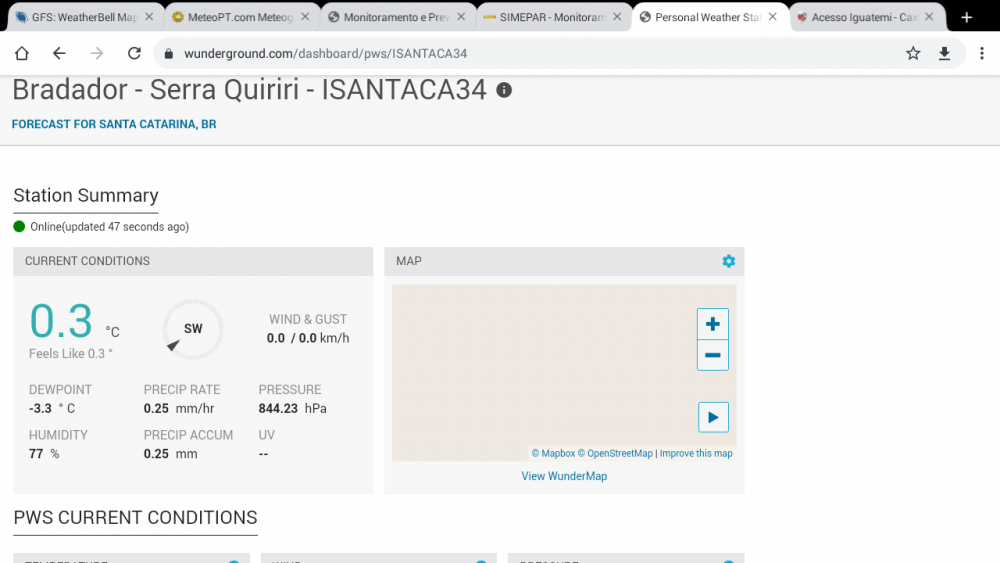This screenshot has width=1000, height=563.
Task: Zoom in on the map
Action: pyautogui.click(x=712, y=324)
